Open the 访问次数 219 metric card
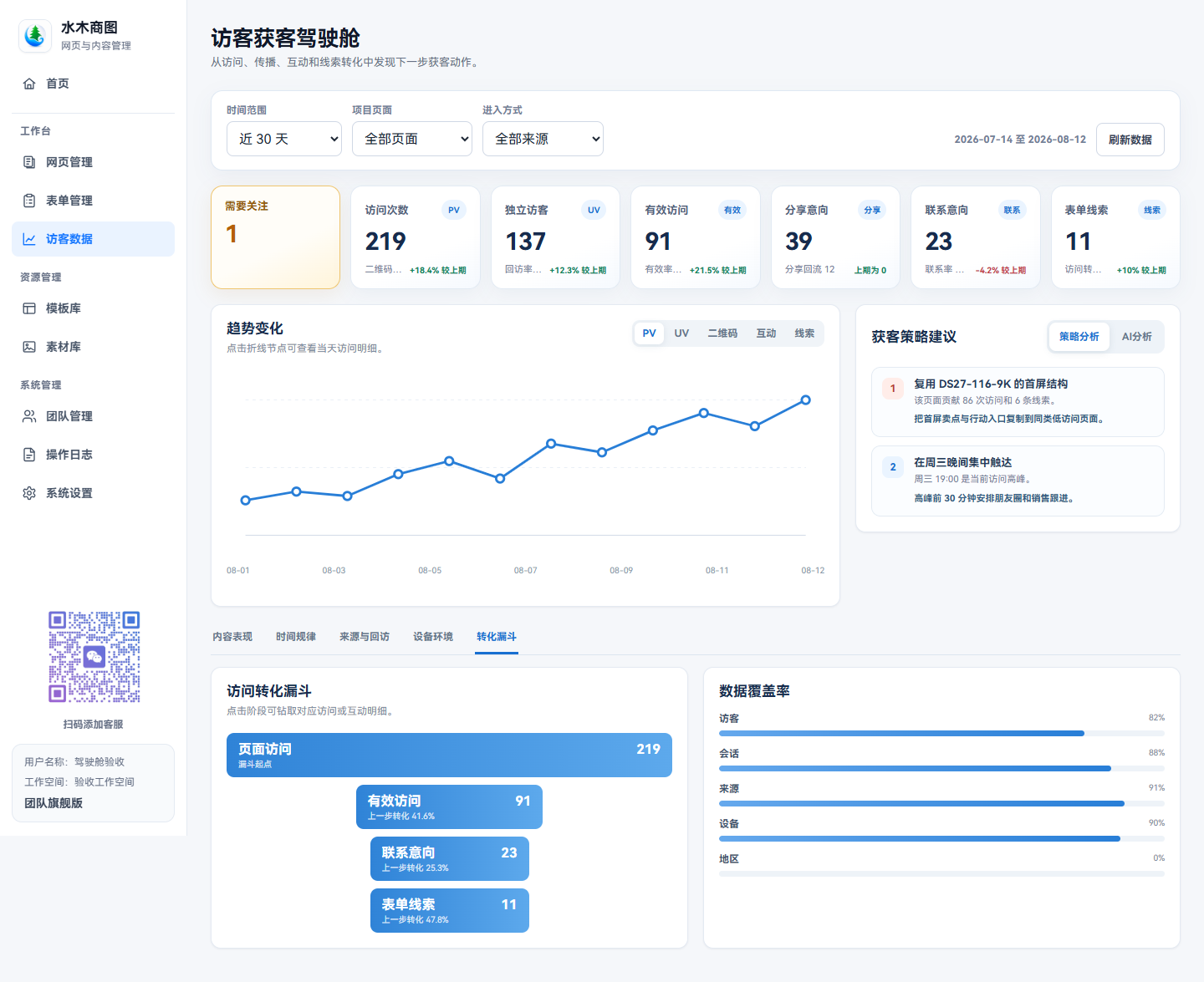Image resolution: width=1204 pixels, height=982 pixels. (x=416, y=237)
